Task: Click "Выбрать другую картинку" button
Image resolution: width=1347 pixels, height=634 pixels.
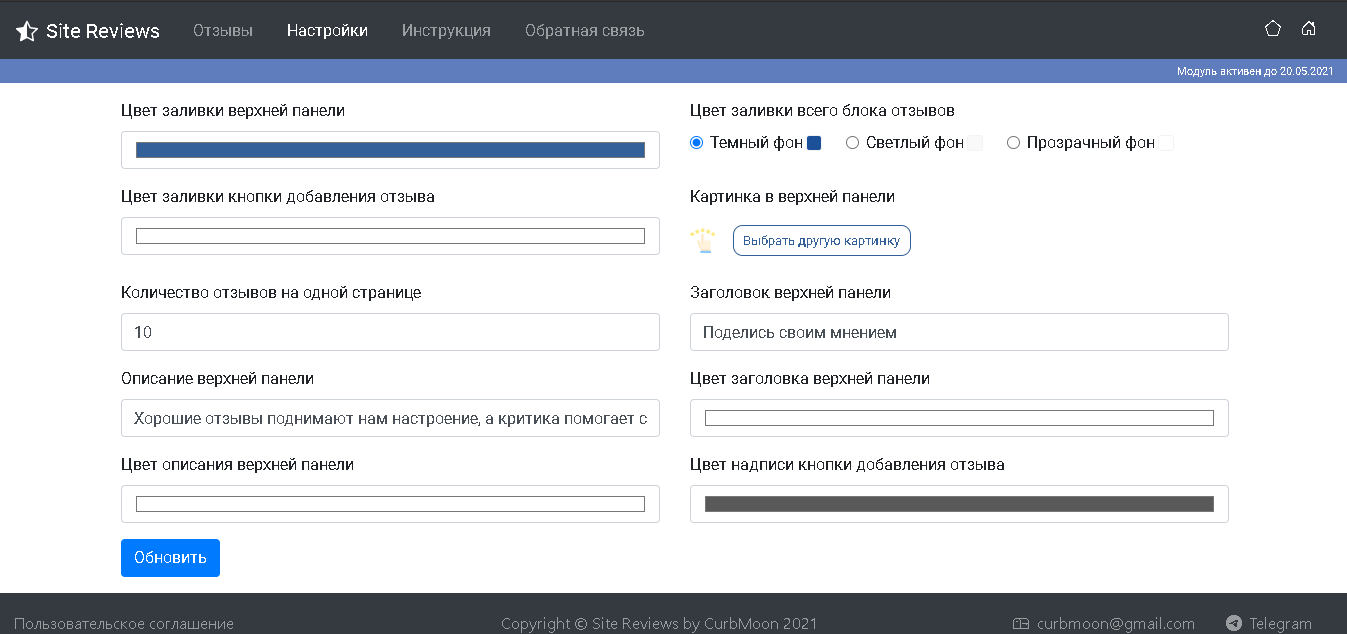Action: click(x=821, y=241)
